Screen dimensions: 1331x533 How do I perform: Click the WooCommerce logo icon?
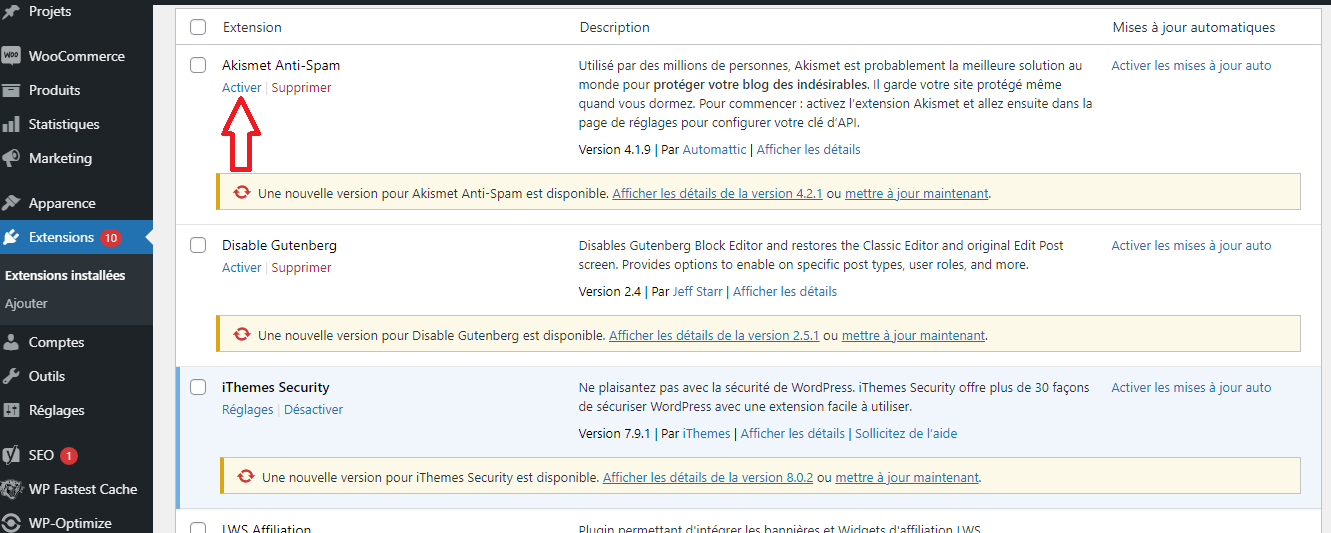pyautogui.click(x=12, y=56)
